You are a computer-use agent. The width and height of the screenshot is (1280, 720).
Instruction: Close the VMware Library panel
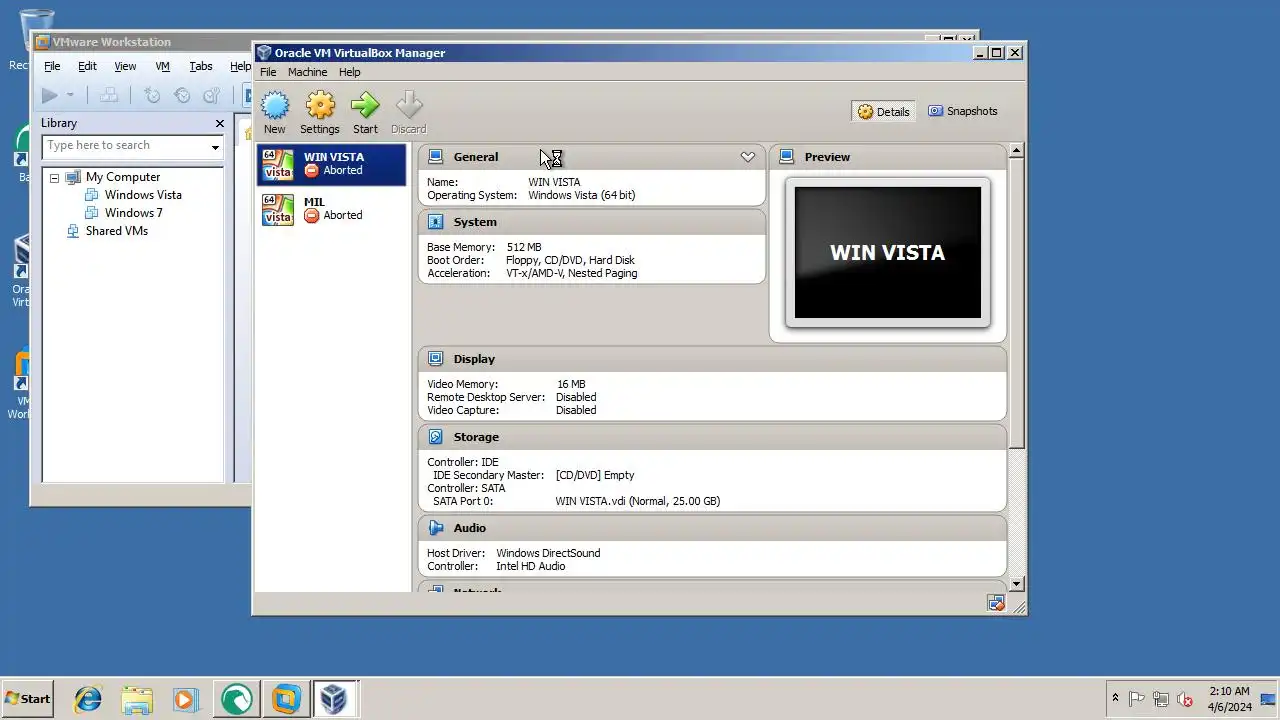(x=219, y=123)
